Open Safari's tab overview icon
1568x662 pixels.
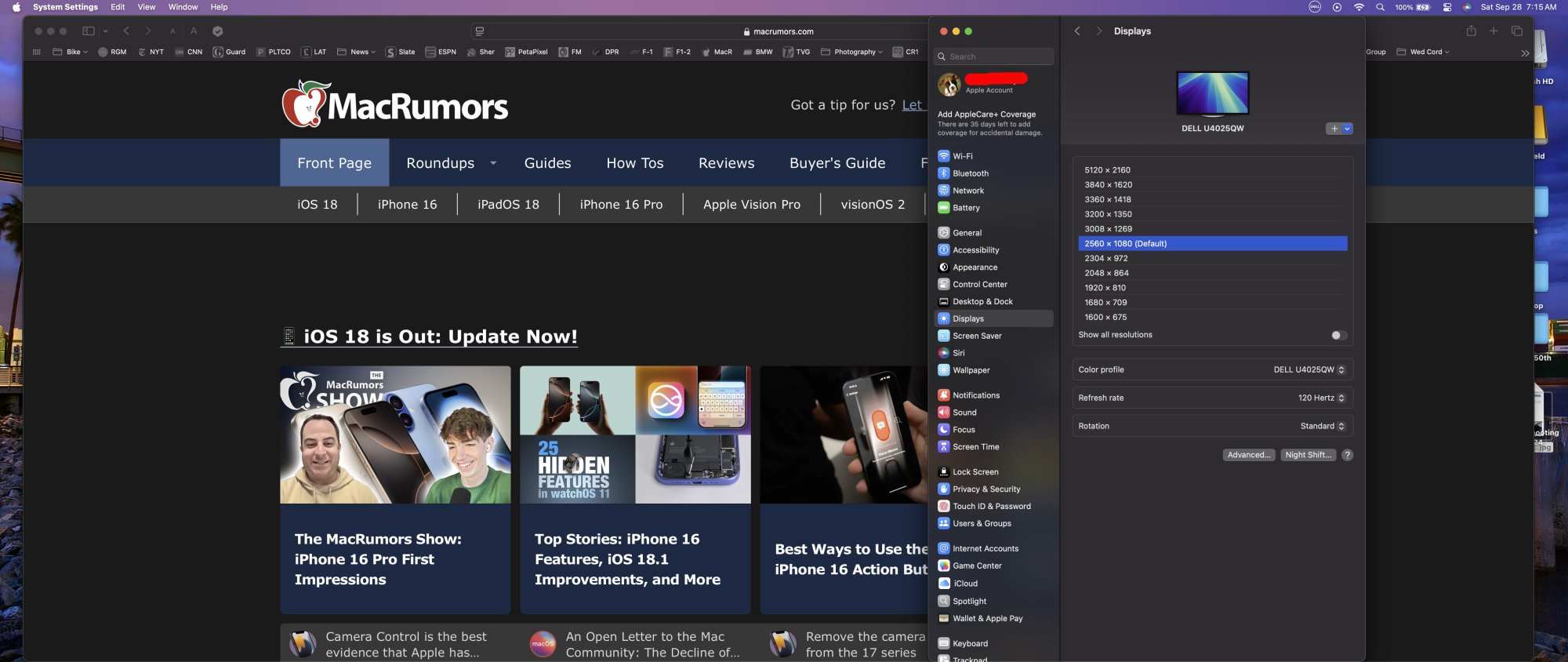tap(1516, 31)
